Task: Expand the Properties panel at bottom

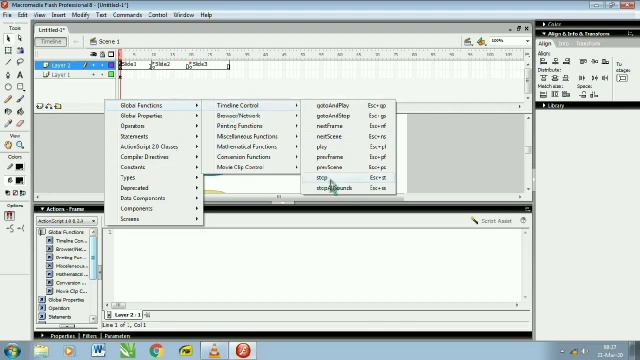Action: click(42, 336)
